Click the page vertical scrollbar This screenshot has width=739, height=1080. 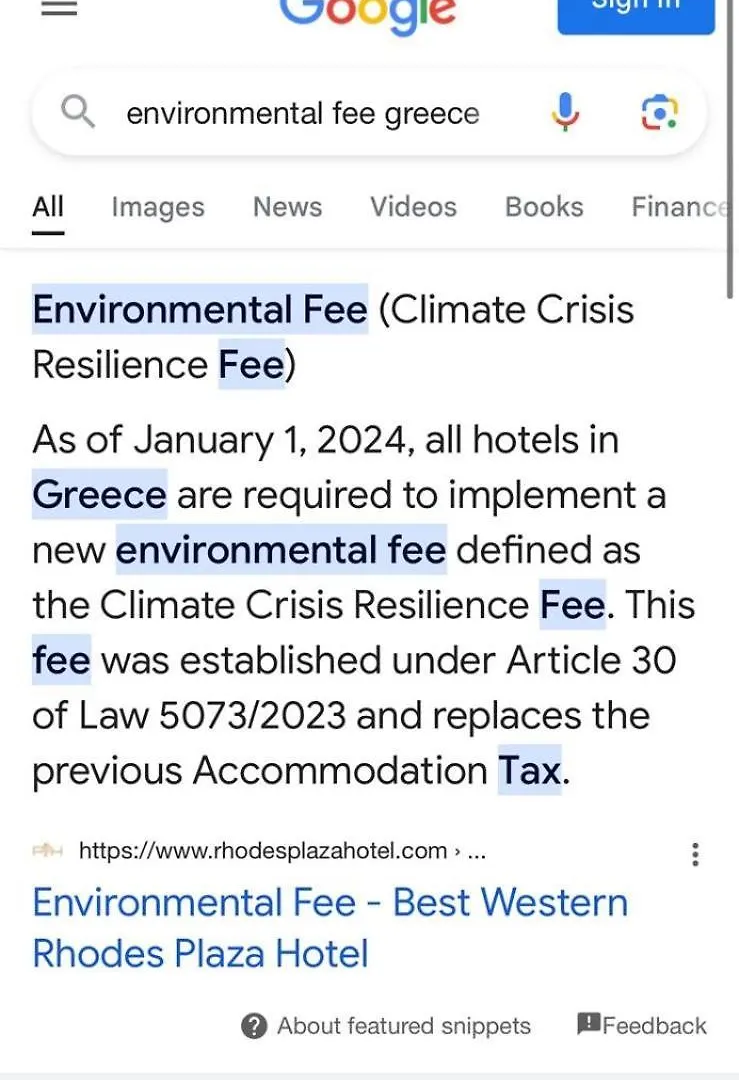[x=731, y=148]
